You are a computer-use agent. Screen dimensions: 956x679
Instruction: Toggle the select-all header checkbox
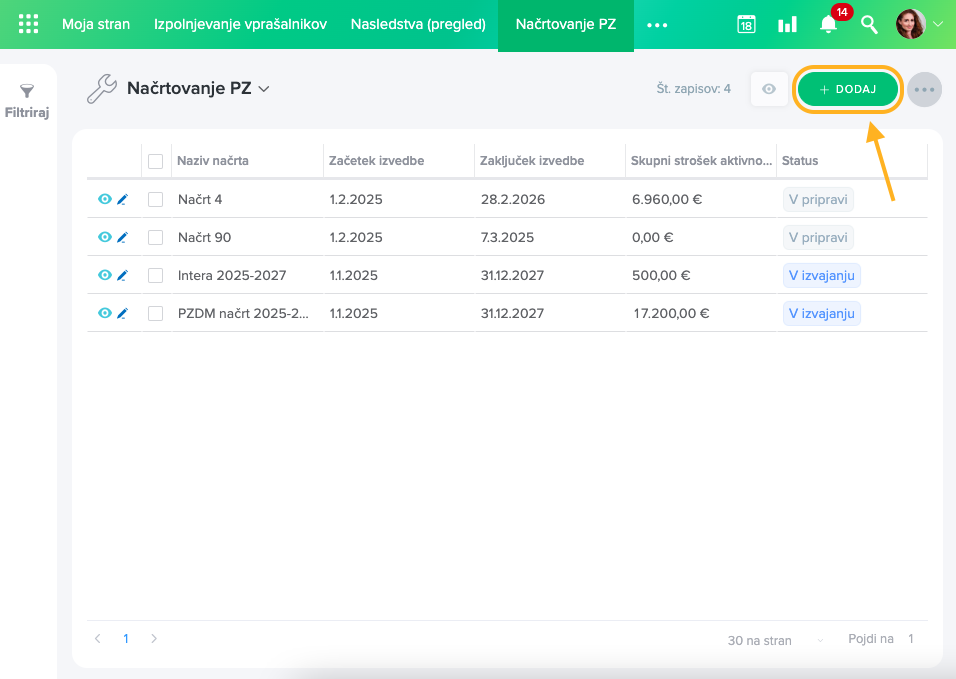[x=155, y=161]
